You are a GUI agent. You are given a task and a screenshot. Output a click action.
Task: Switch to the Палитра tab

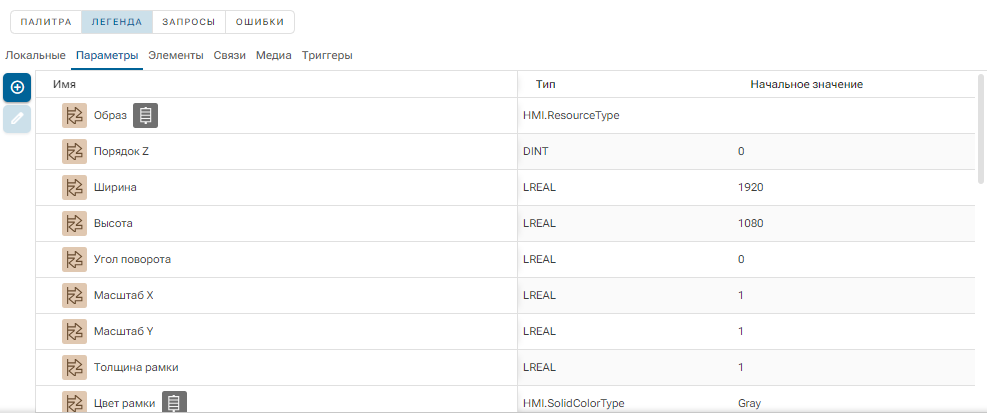click(46, 22)
